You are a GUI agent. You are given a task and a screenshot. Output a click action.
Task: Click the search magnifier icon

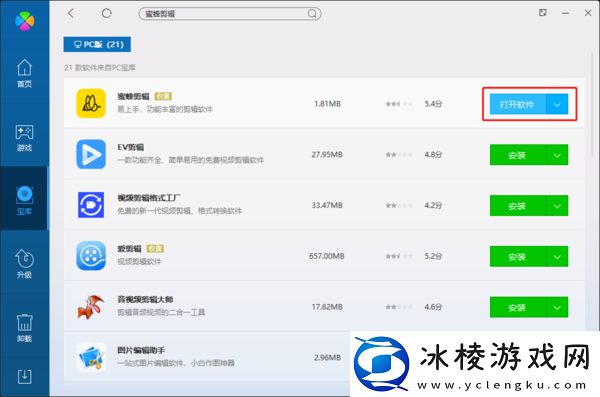(x=312, y=14)
